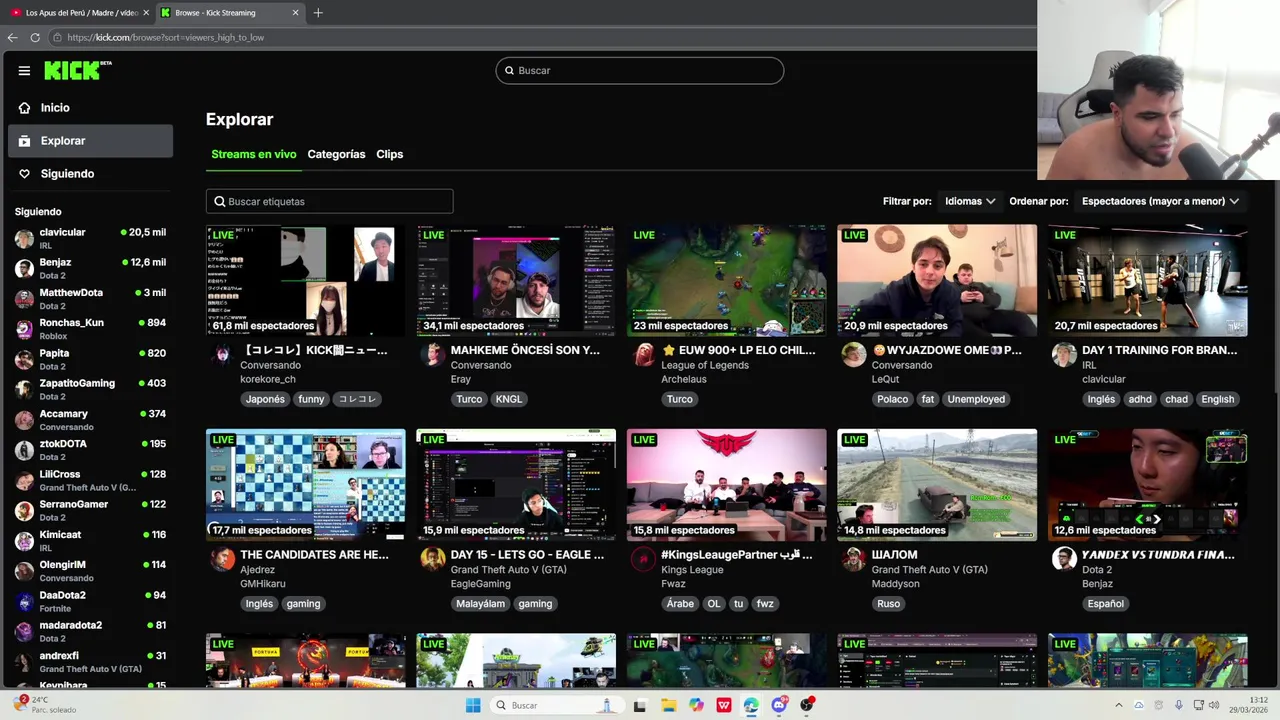
Task: Reload the page with the refresh icon
Action: point(35,38)
